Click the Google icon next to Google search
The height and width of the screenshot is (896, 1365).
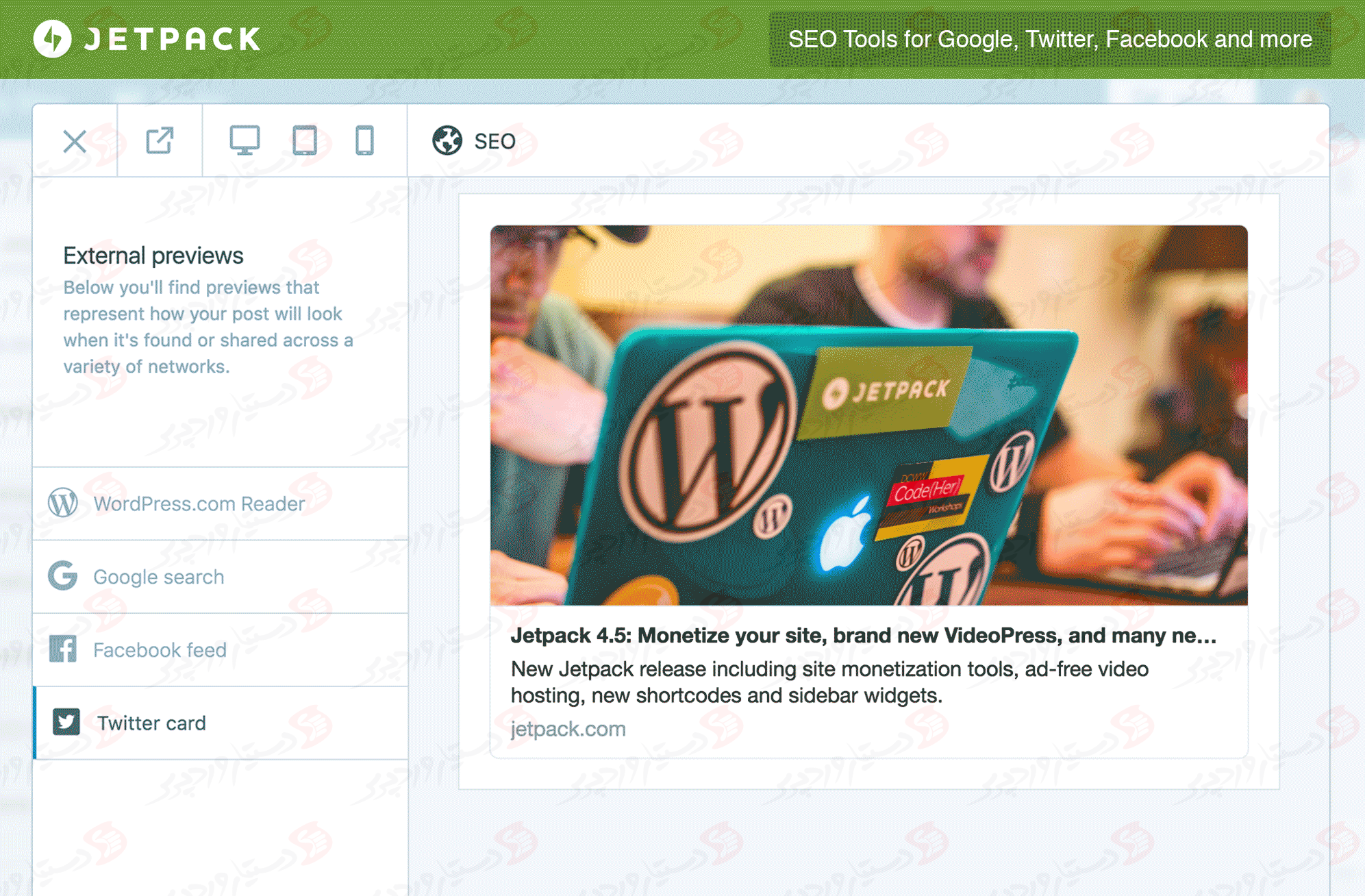click(64, 576)
